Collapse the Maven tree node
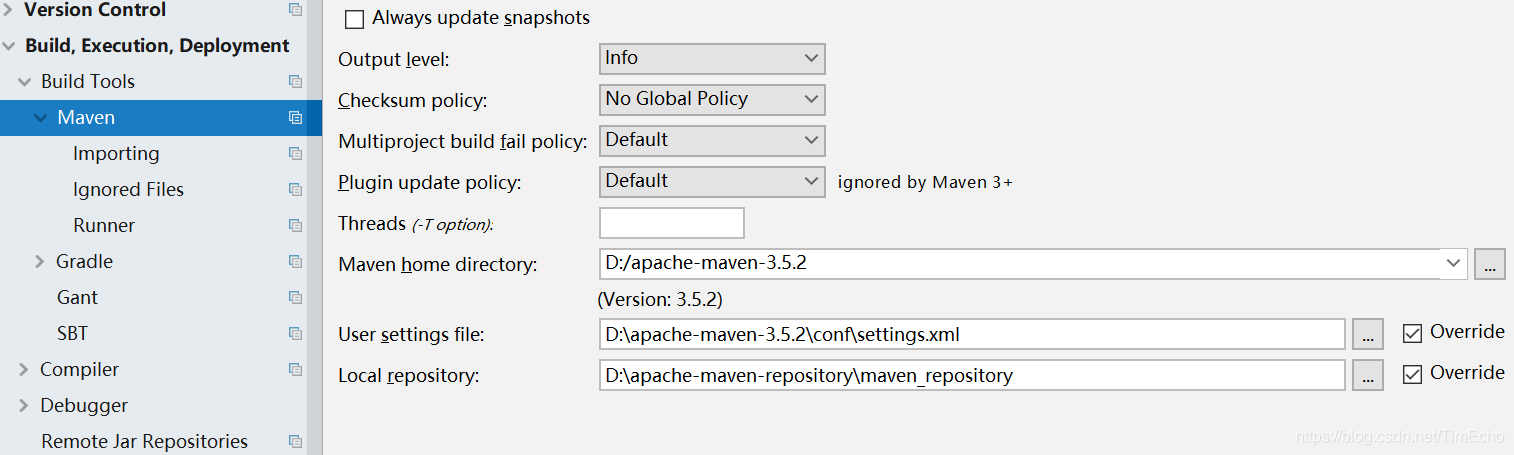Image resolution: width=1514 pixels, height=455 pixels. (x=41, y=118)
